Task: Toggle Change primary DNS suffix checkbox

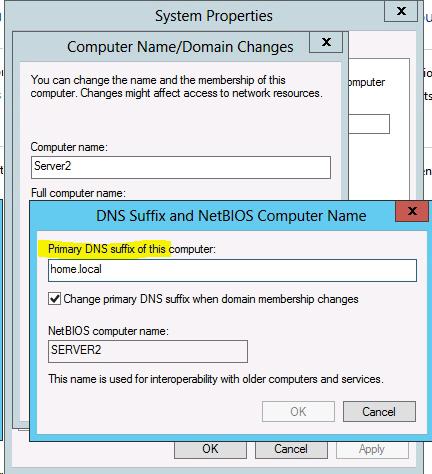Action: (x=54, y=299)
